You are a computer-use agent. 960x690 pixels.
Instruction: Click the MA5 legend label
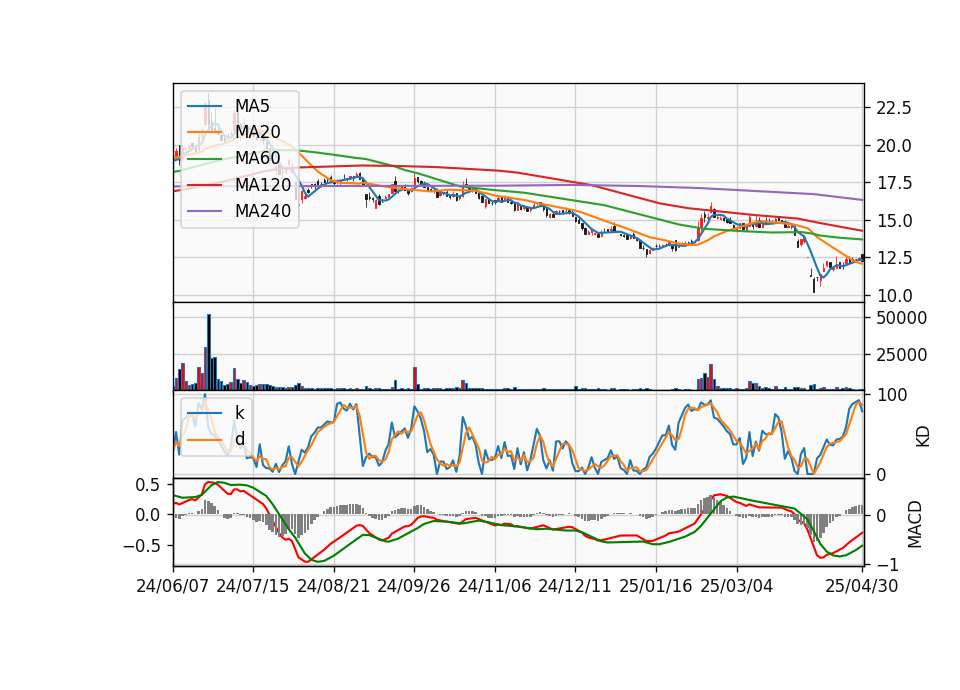(252, 106)
